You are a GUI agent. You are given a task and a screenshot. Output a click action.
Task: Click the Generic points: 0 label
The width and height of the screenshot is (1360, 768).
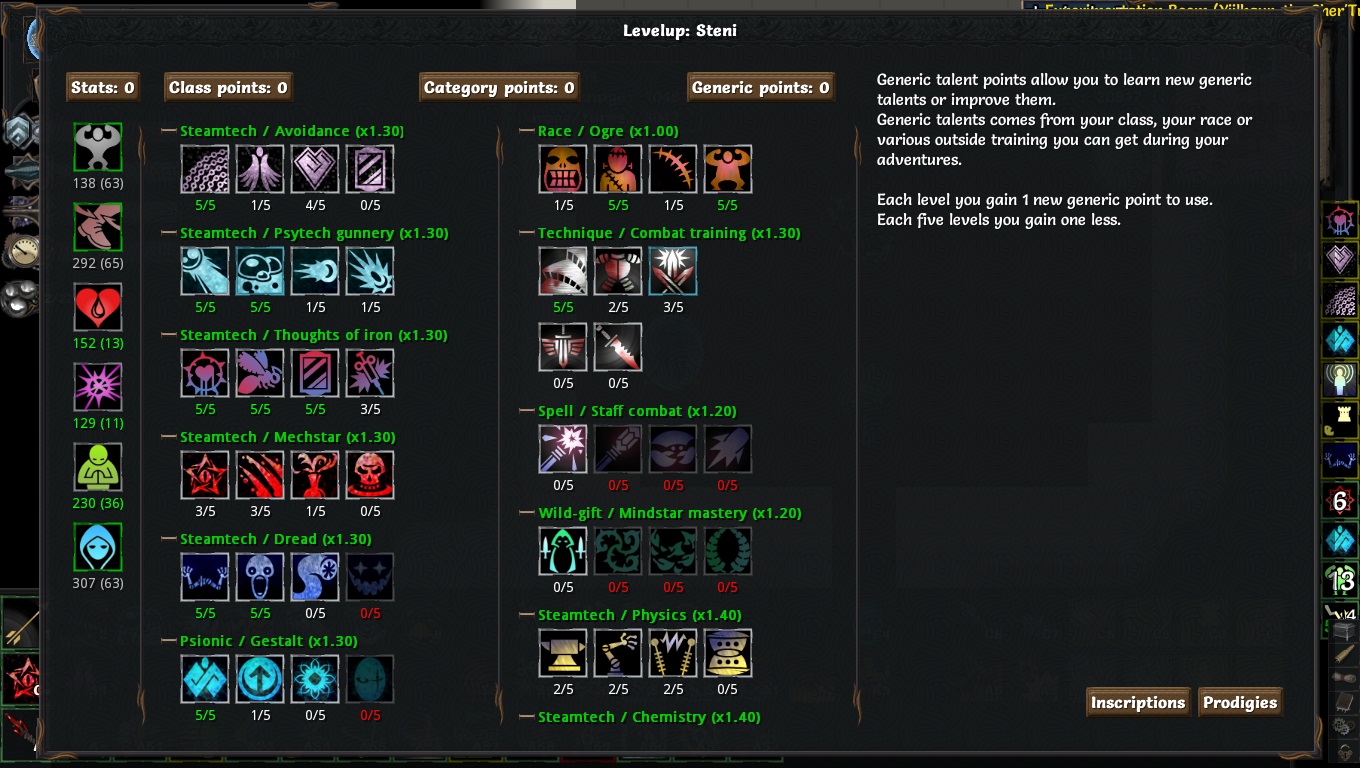tap(761, 87)
